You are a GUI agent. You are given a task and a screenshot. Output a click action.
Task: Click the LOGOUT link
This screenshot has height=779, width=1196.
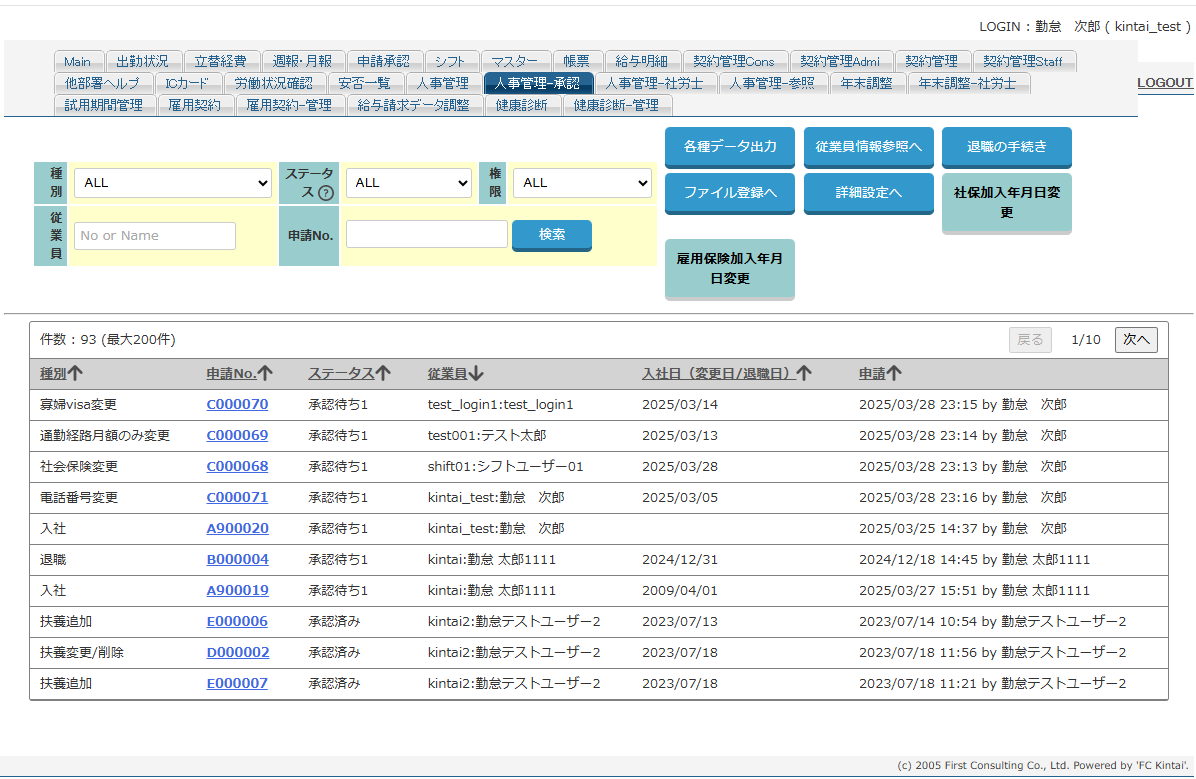pyautogui.click(x=1165, y=83)
